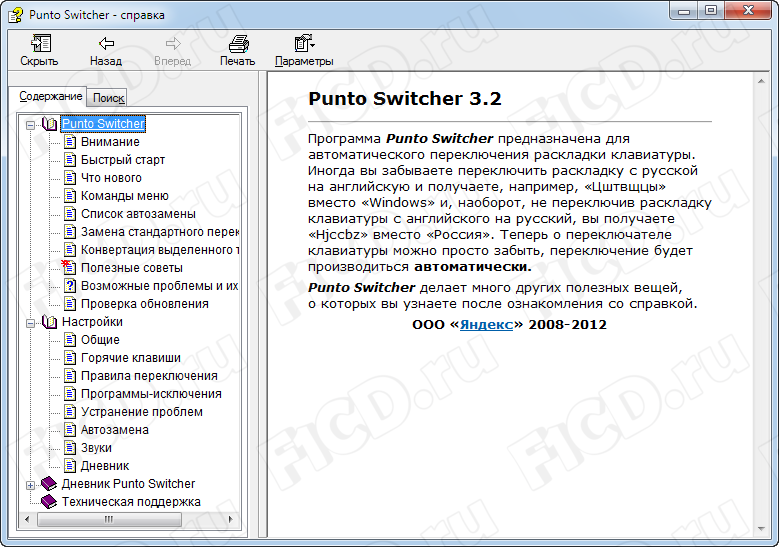Image resolution: width=779 pixels, height=547 pixels.
Task: Click the Скрыть toolbar icon
Action: click(x=40, y=44)
